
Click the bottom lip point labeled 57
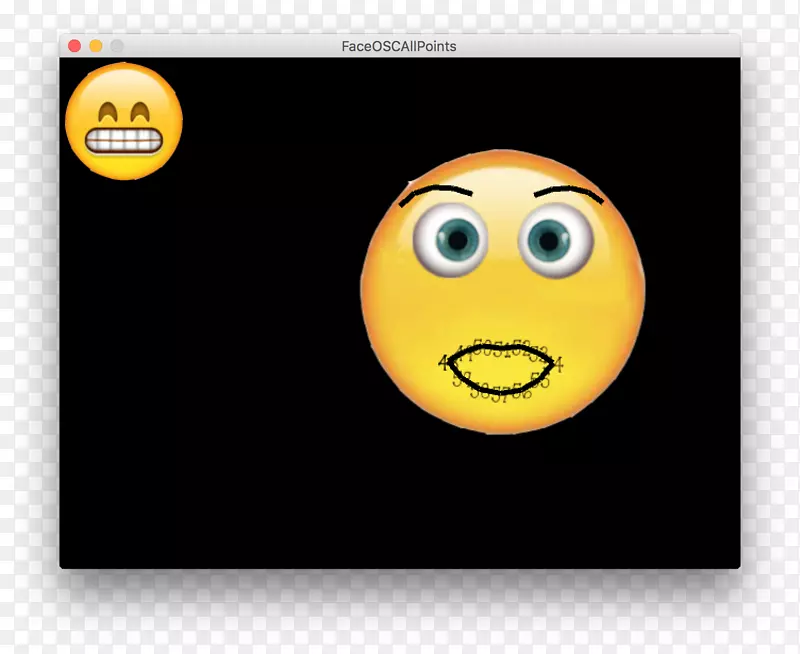point(500,392)
